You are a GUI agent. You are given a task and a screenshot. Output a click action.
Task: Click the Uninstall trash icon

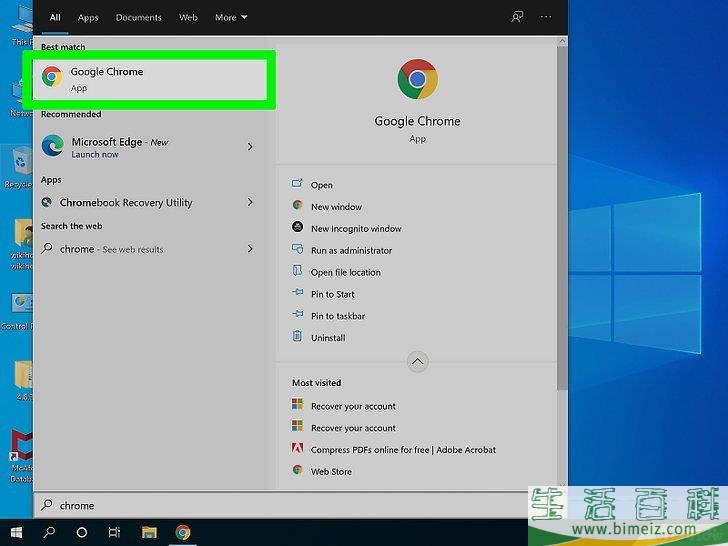[x=298, y=335]
